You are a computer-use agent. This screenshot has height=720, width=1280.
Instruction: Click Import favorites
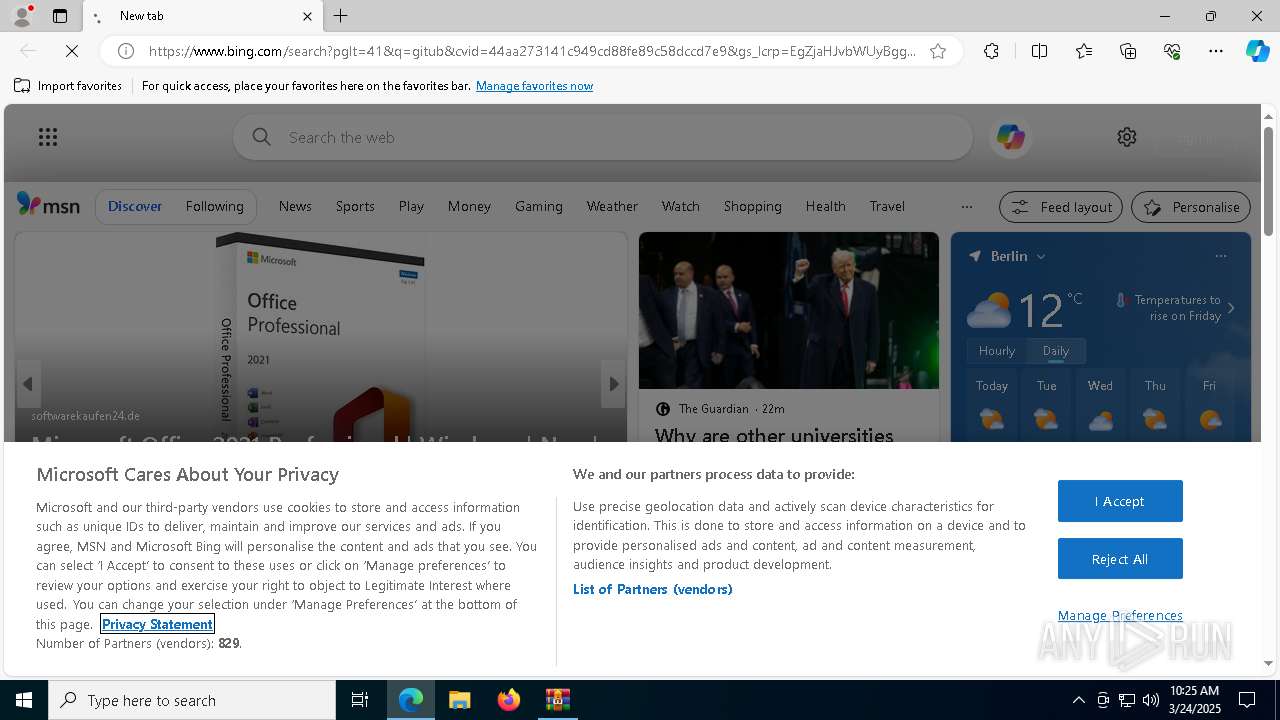point(68,86)
